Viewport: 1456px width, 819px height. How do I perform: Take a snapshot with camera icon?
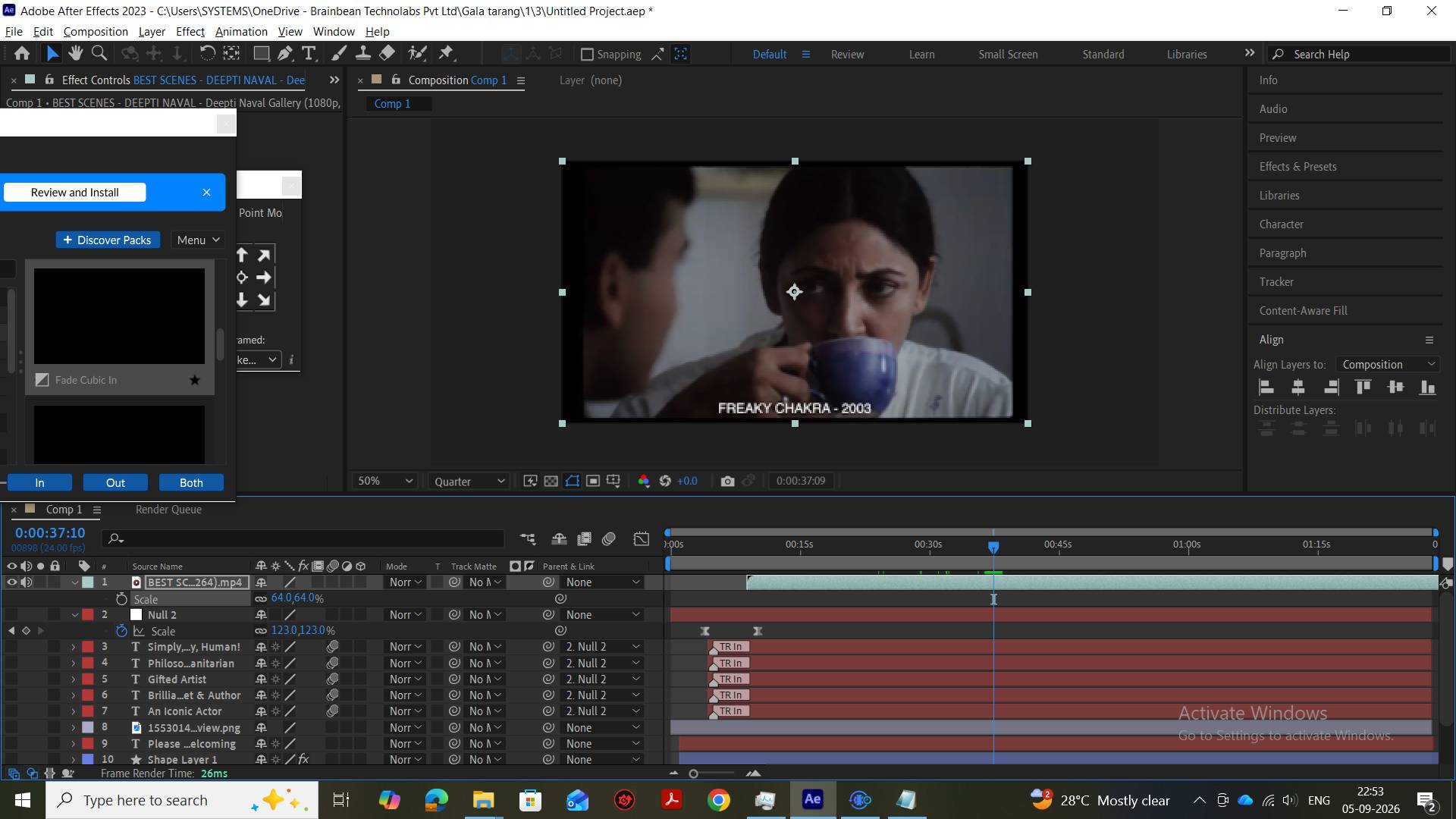click(x=727, y=481)
